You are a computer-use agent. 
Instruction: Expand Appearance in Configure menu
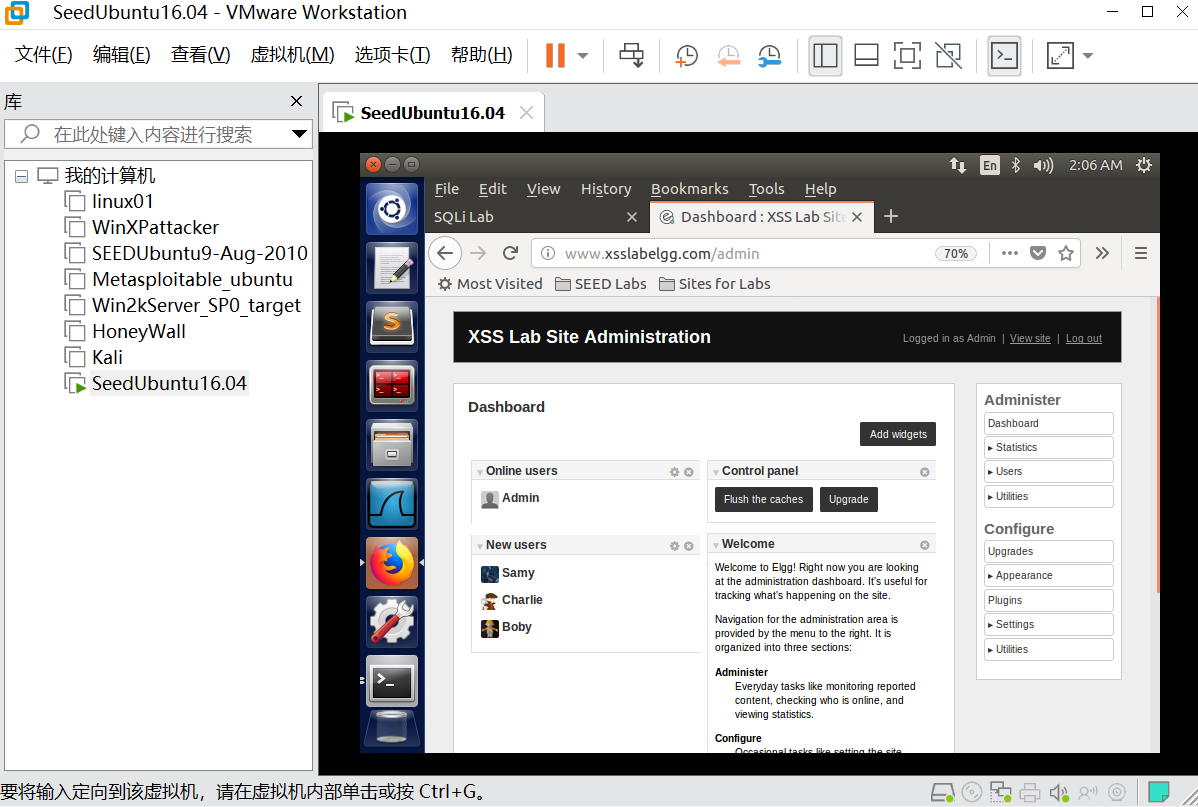[x=1048, y=575]
